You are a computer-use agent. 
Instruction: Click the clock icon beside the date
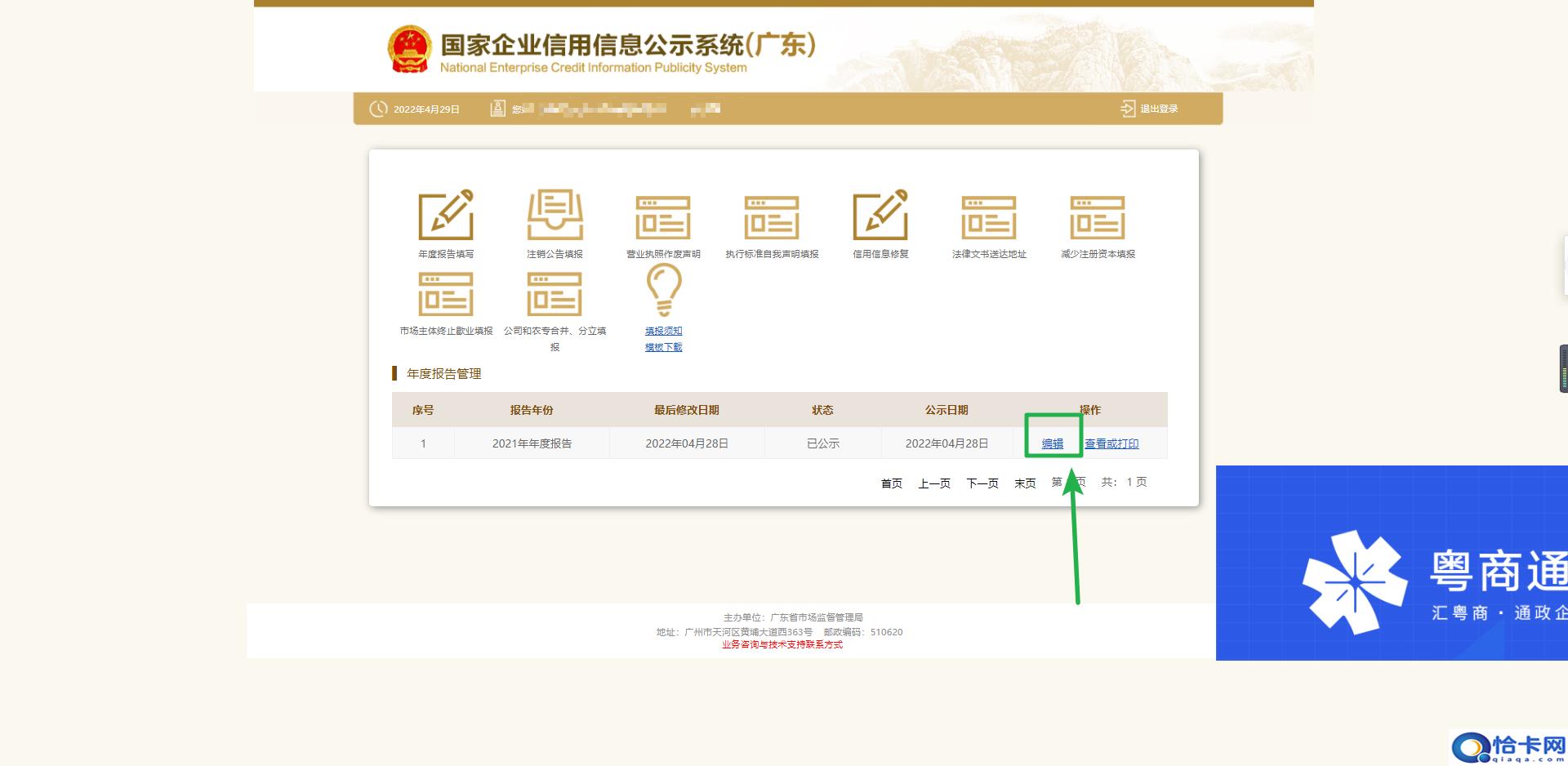tap(378, 108)
